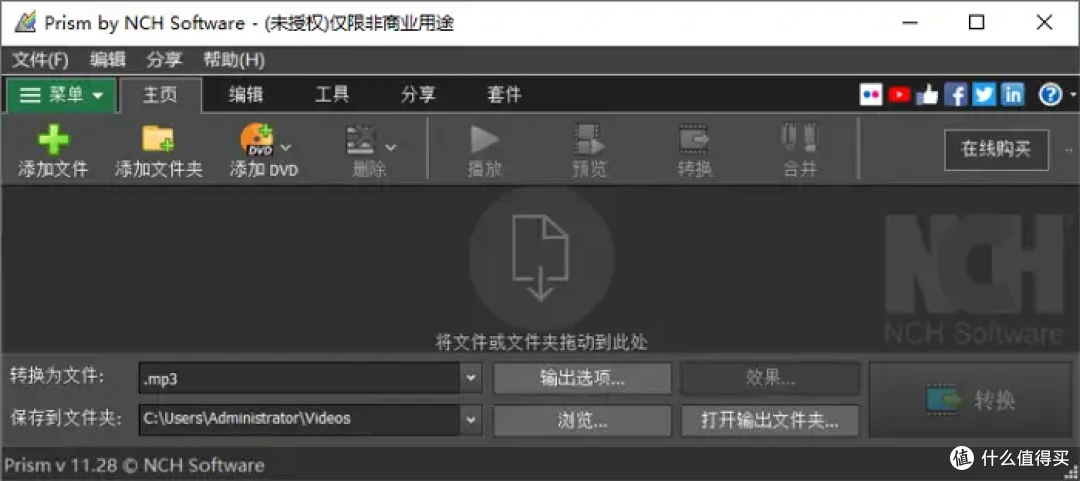The width and height of the screenshot is (1080, 481).
Task: Expand the save folder path dropdown
Action: (x=471, y=420)
